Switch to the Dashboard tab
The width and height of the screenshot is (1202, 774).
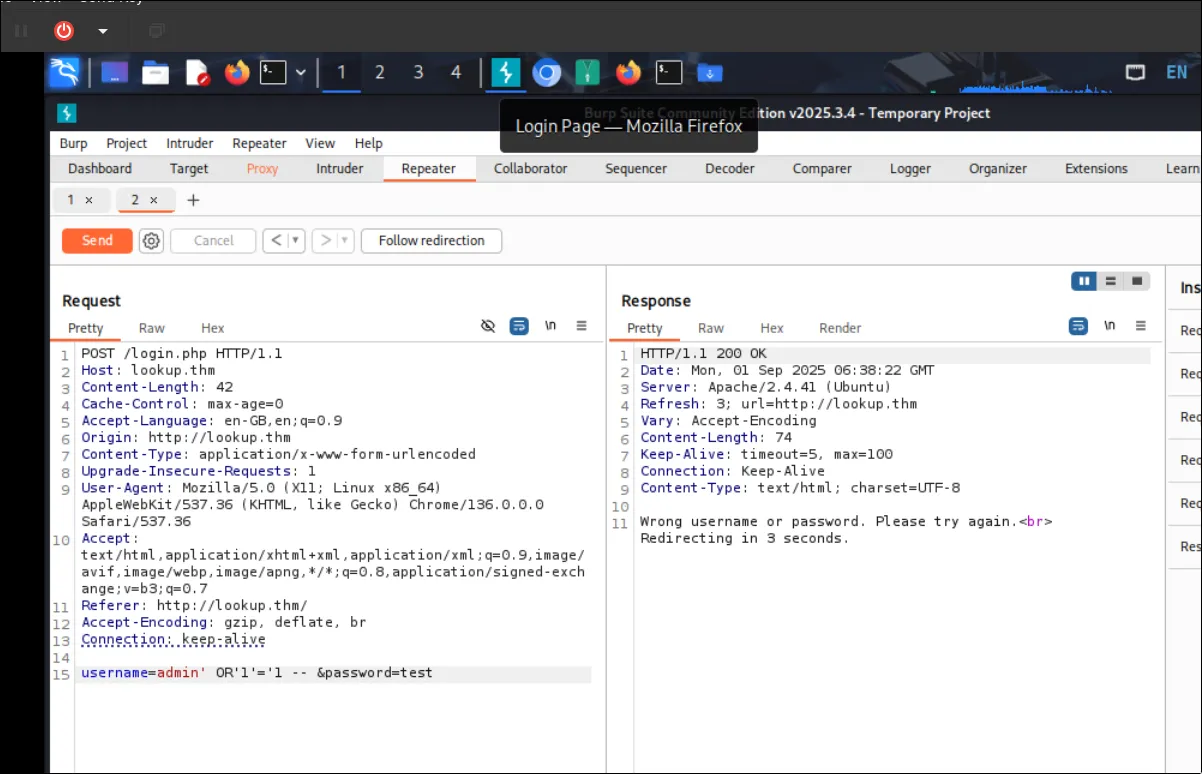click(x=100, y=168)
